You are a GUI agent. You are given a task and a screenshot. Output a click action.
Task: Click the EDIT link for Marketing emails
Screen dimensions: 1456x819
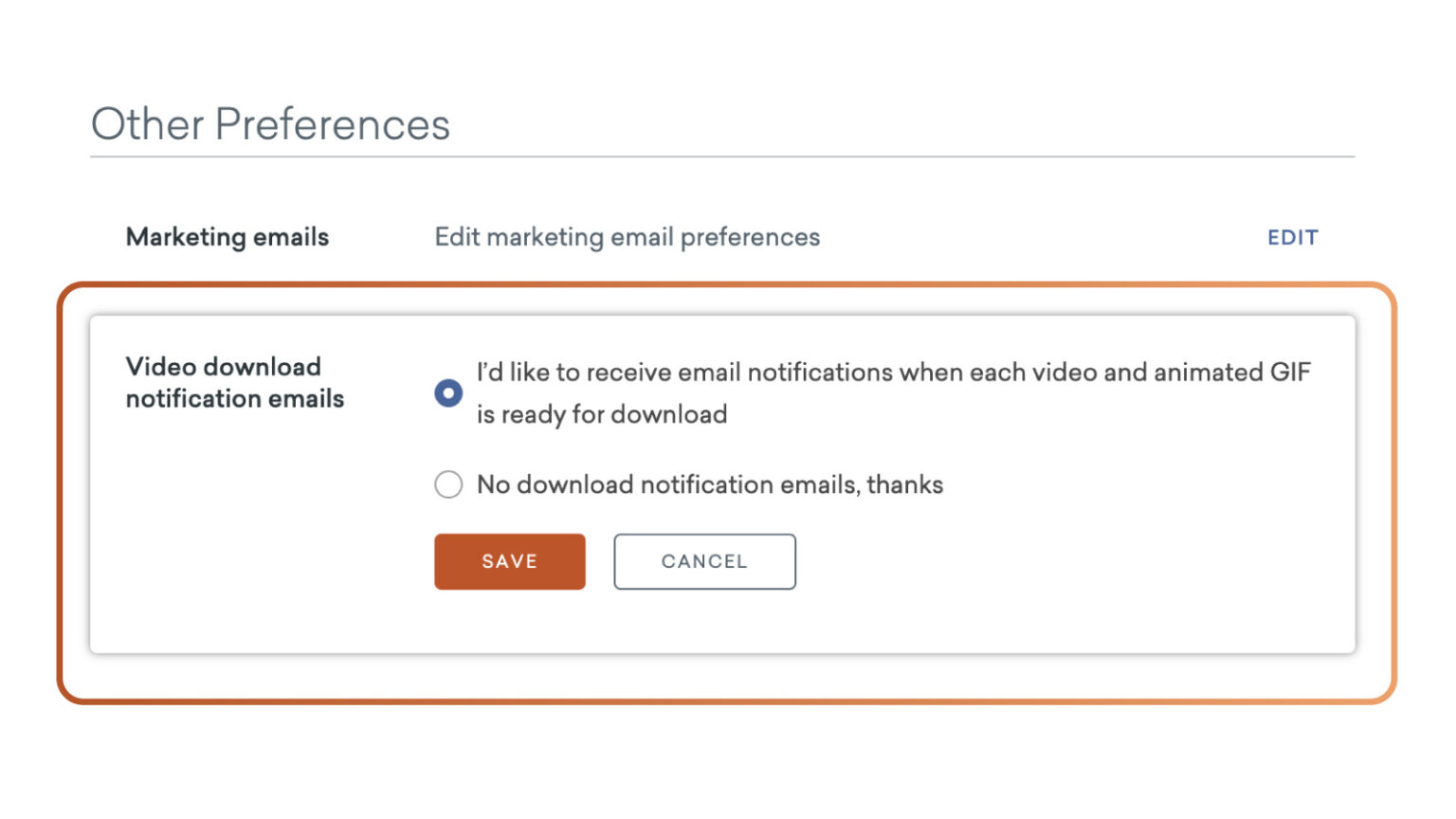1292,238
